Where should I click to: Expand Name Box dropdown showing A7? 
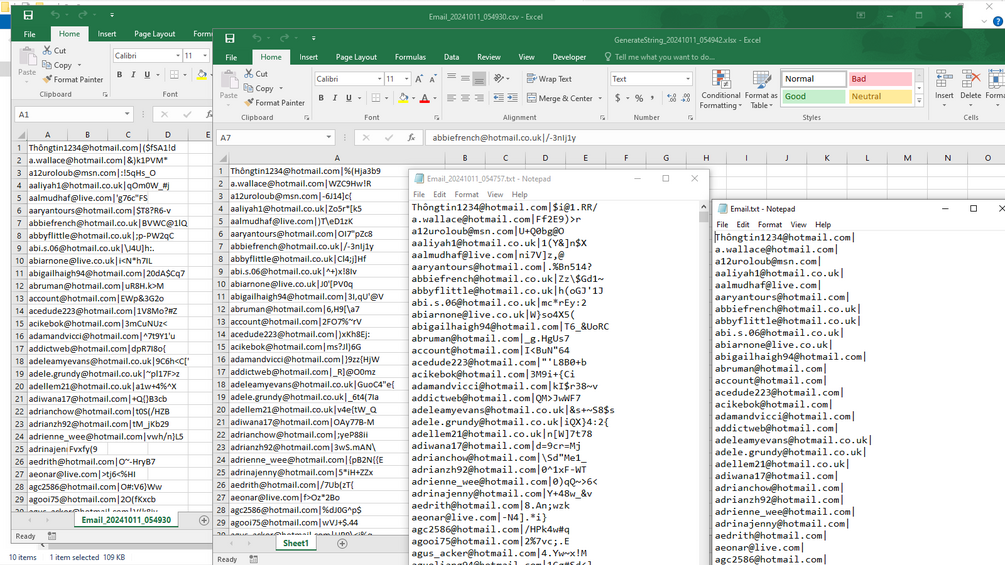[x=329, y=137]
